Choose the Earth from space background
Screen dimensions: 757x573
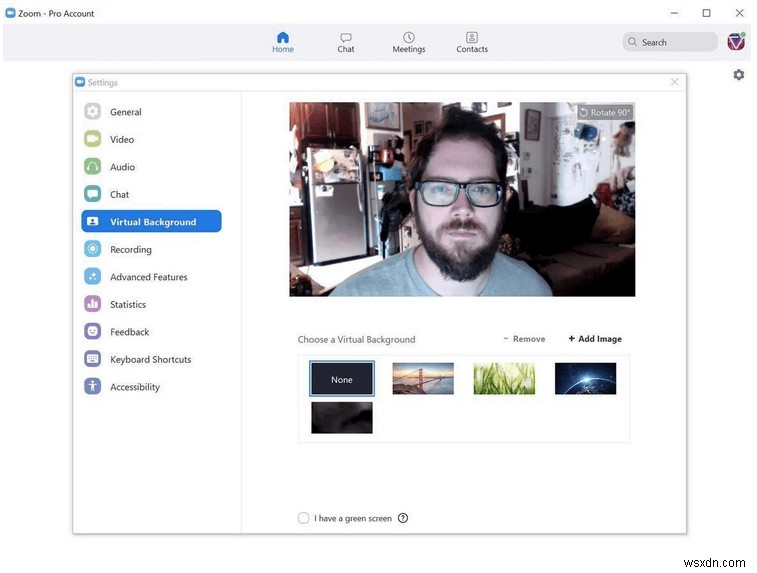click(x=585, y=378)
